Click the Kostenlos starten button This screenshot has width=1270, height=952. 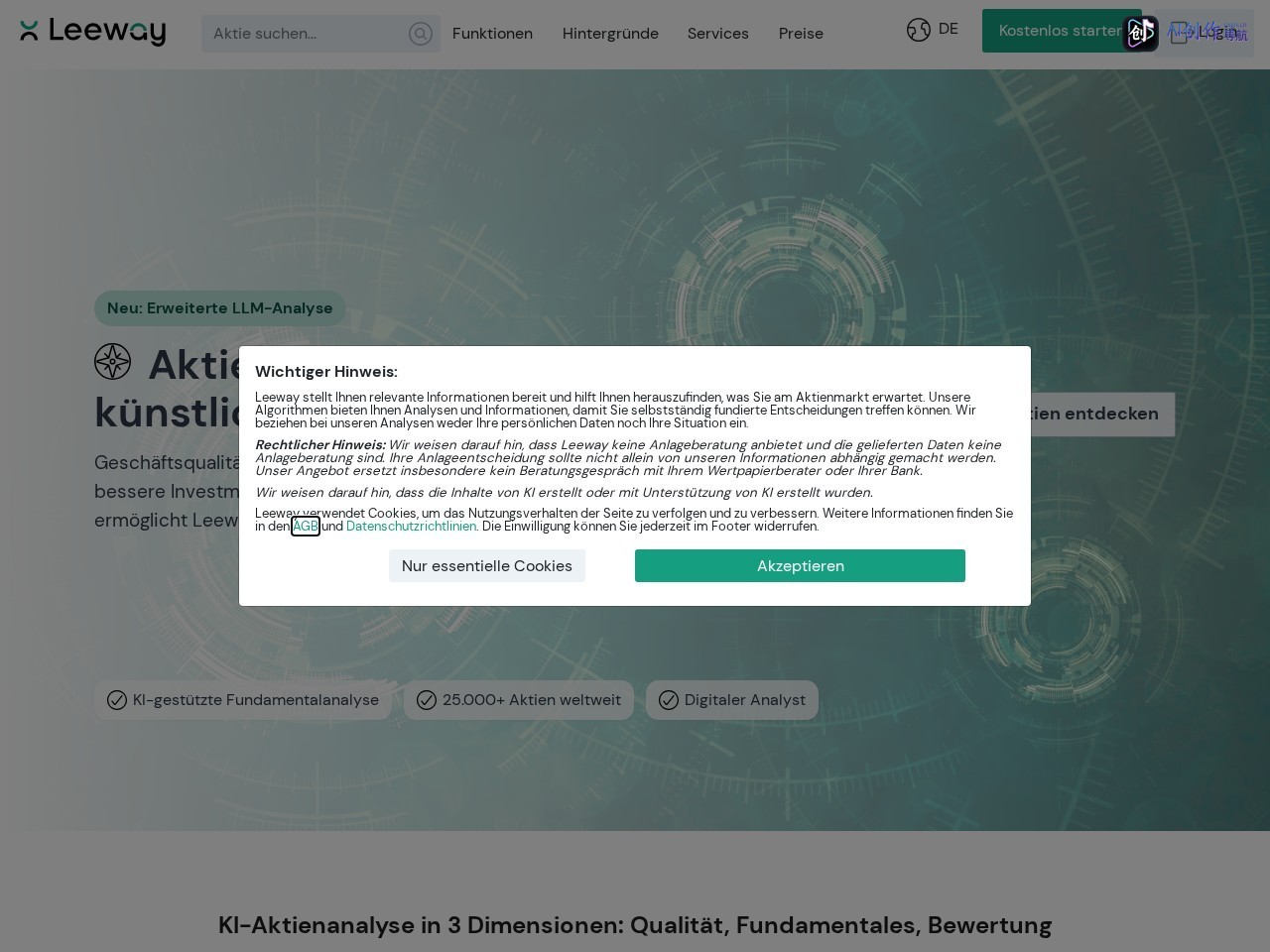tap(1061, 31)
